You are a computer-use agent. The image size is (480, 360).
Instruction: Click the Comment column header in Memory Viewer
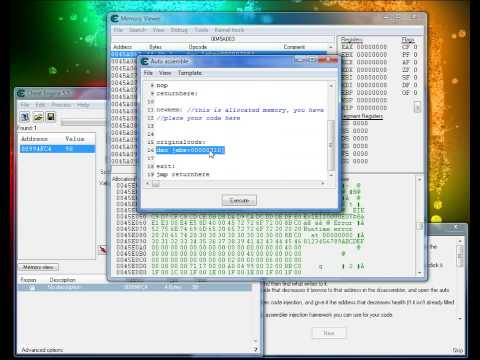point(294,47)
